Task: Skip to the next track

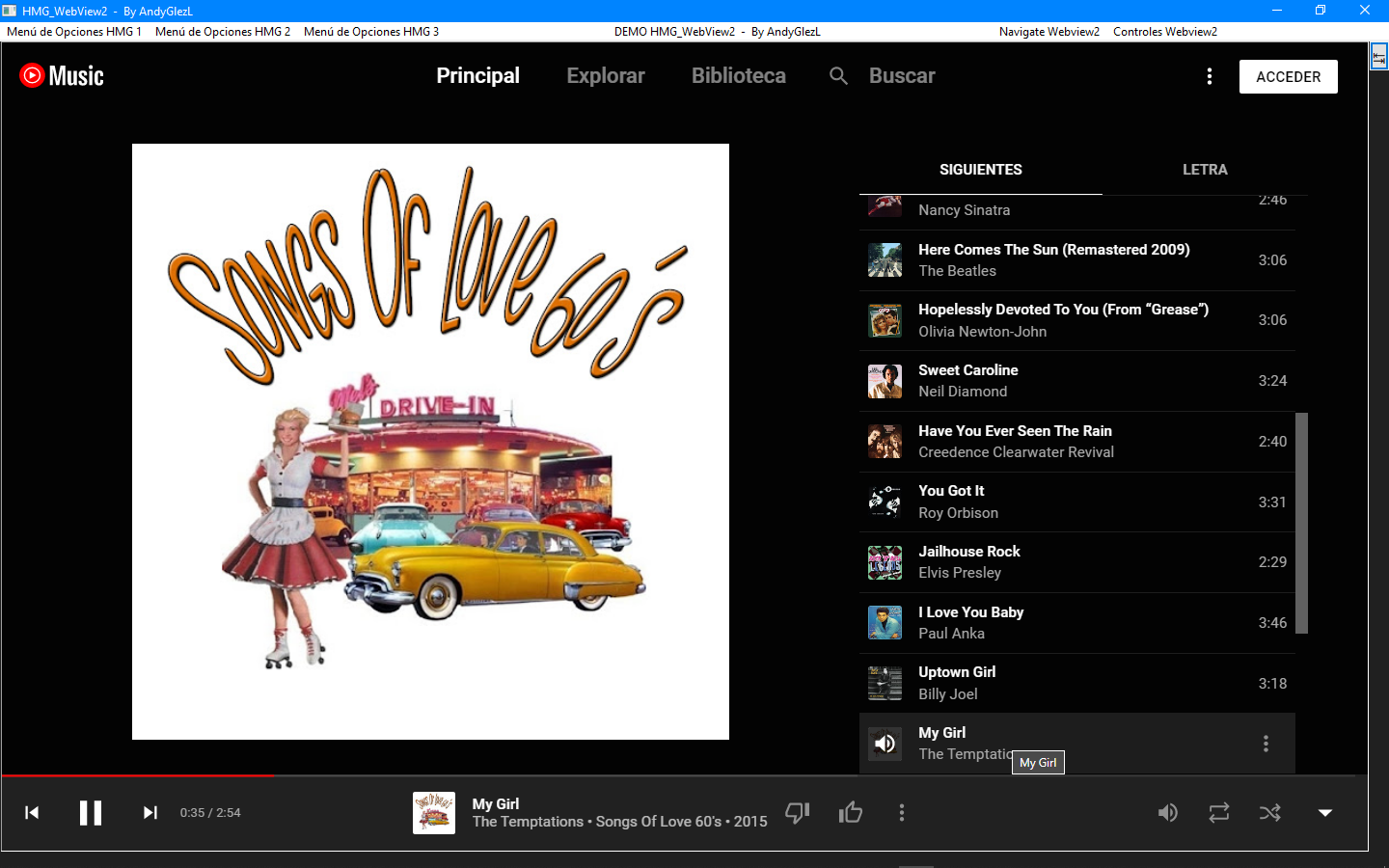Action: (x=150, y=813)
